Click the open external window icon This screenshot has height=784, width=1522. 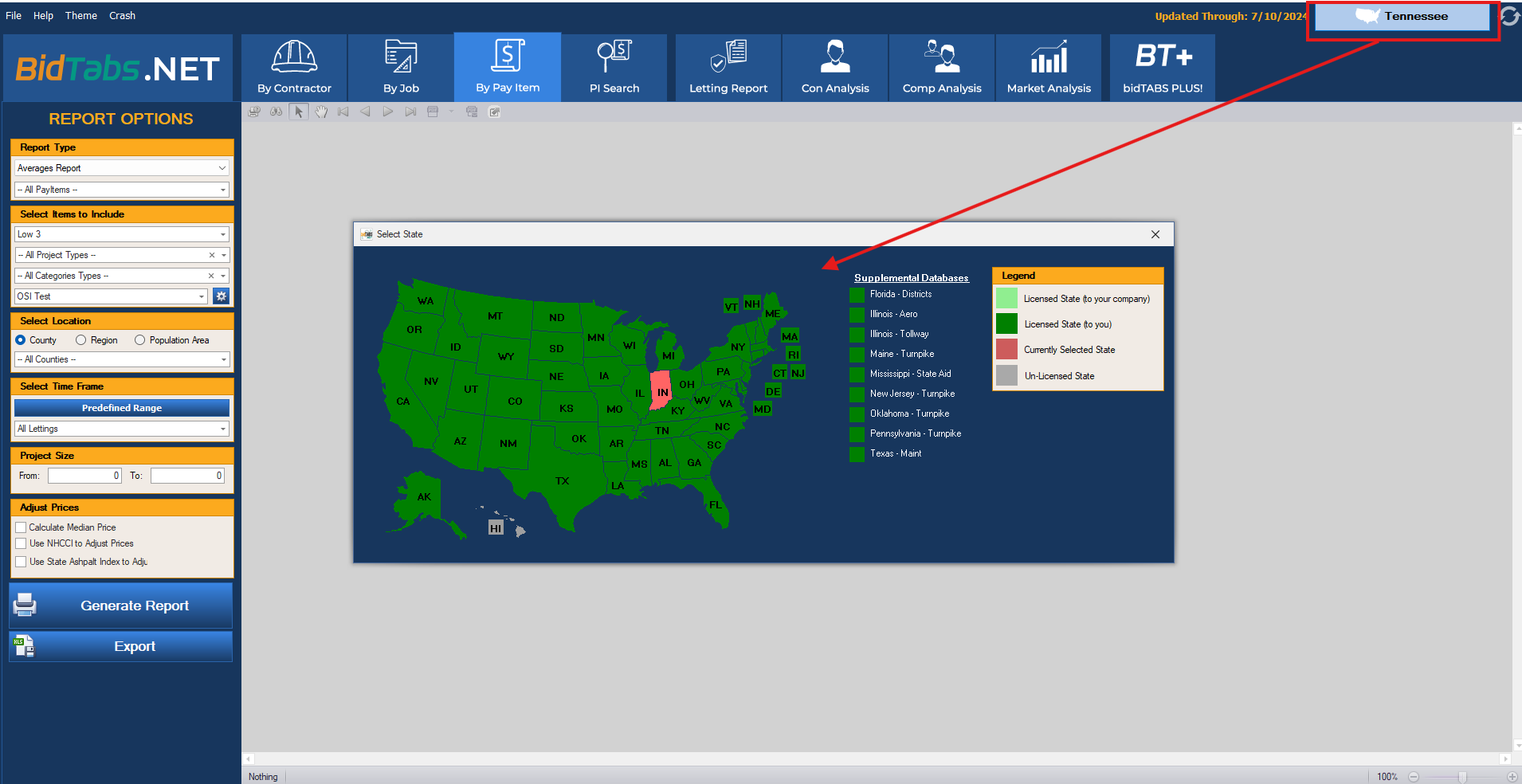(x=494, y=112)
